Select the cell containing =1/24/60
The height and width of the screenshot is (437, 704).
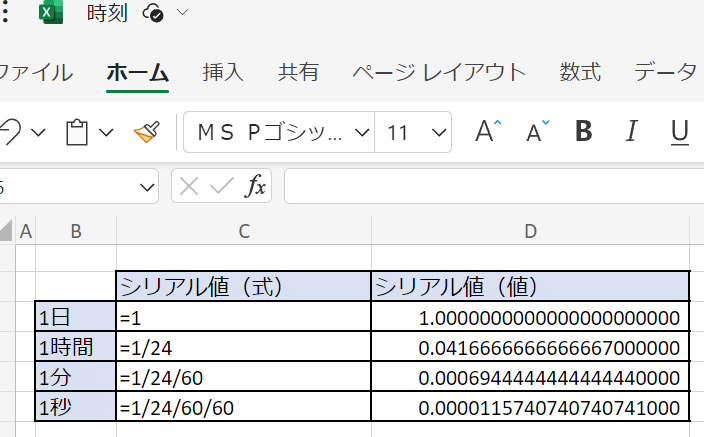243,378
